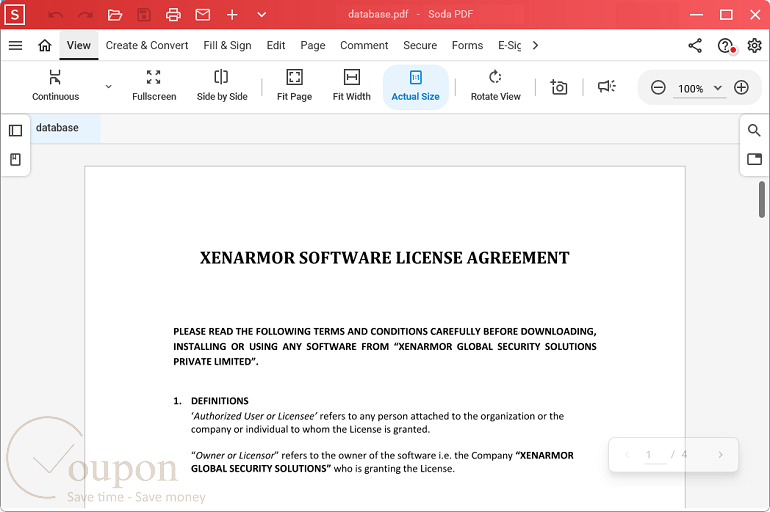
Task: Click the 100% zoom value field
Action: tap(690, 89)
